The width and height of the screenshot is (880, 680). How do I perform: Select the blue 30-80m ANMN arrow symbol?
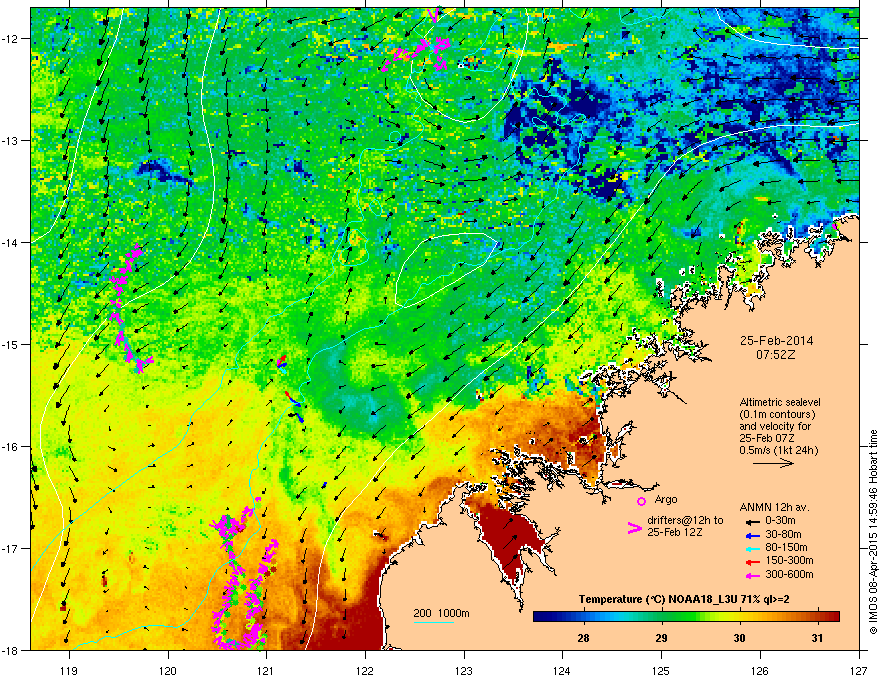point(752,535)
